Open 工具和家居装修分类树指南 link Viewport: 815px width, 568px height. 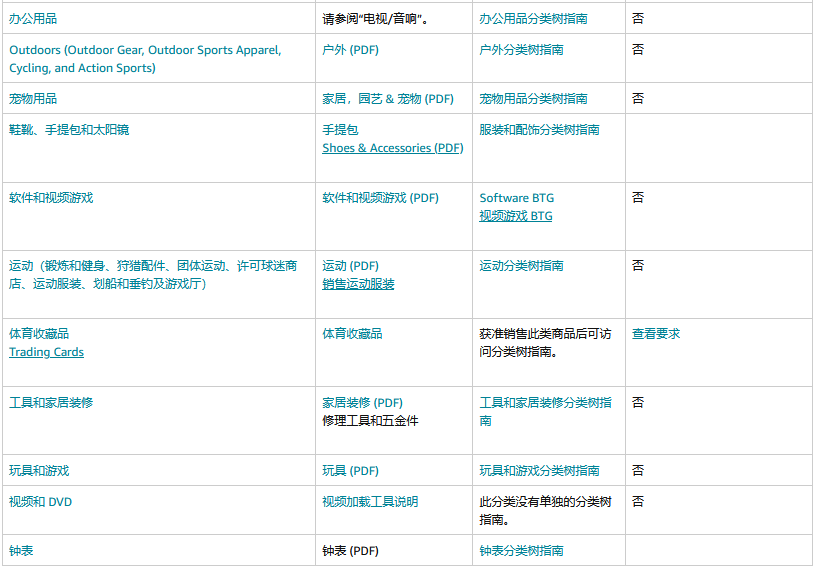[545, 412]
